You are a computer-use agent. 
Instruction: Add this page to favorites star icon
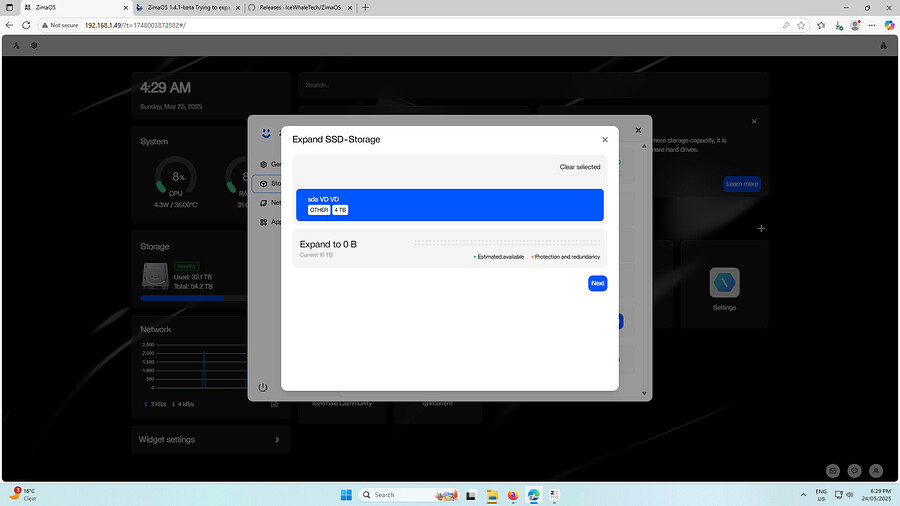click(801, 25)
